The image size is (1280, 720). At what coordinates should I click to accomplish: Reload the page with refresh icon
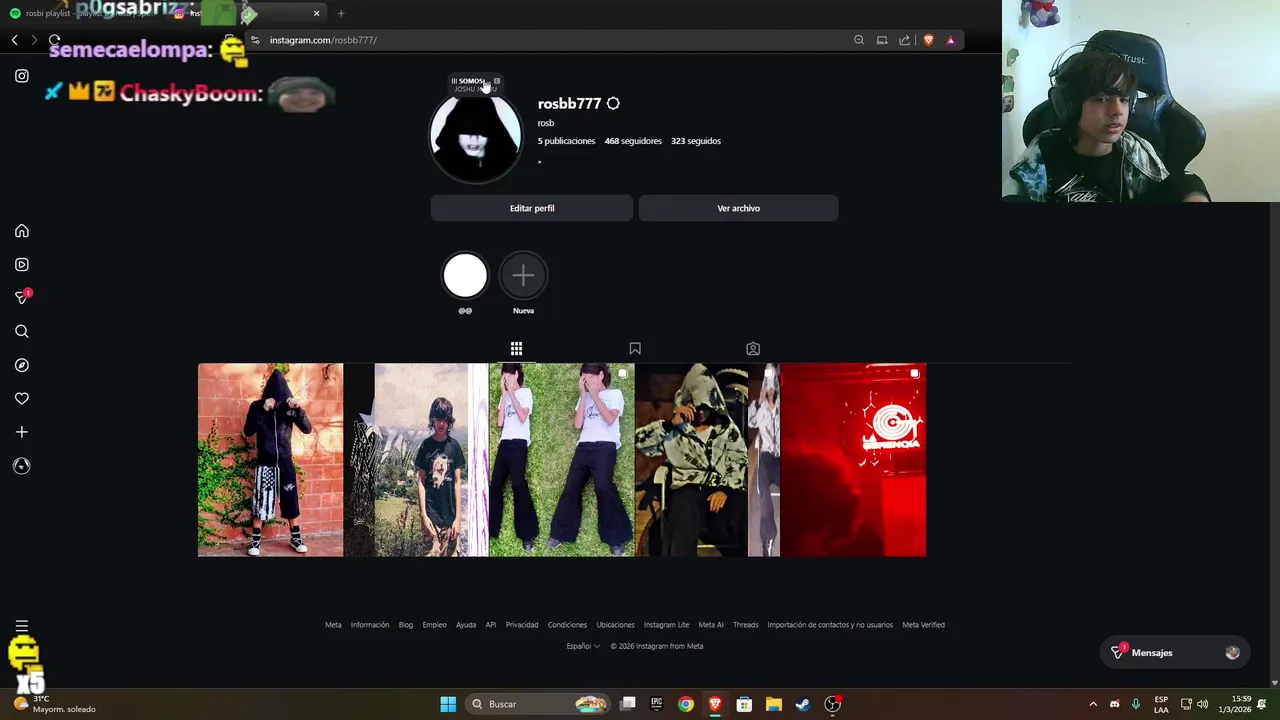54,40
